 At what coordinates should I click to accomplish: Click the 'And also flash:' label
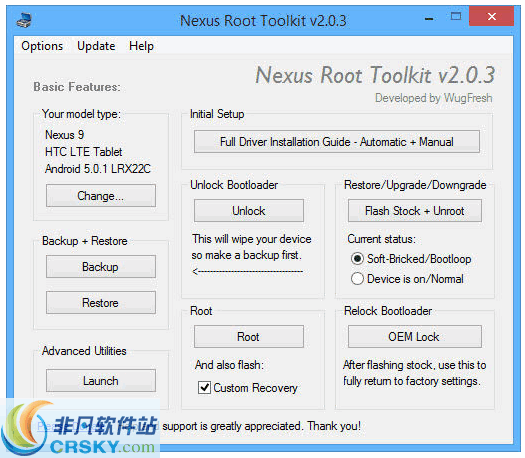[x=229, y=365]
